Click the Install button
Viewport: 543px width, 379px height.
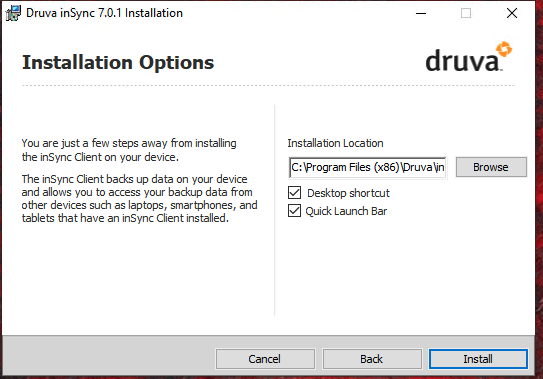(x=478, y=359)
